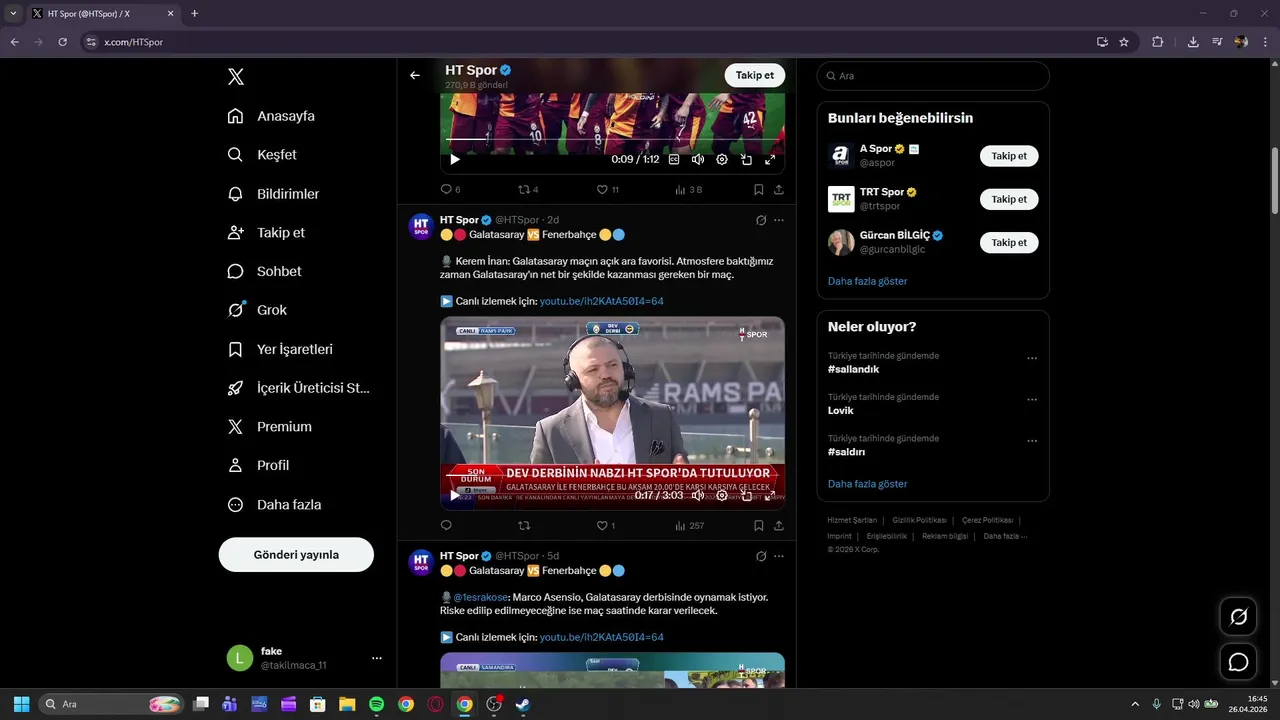Expand Daha fazla footer links

[1005, 536]
